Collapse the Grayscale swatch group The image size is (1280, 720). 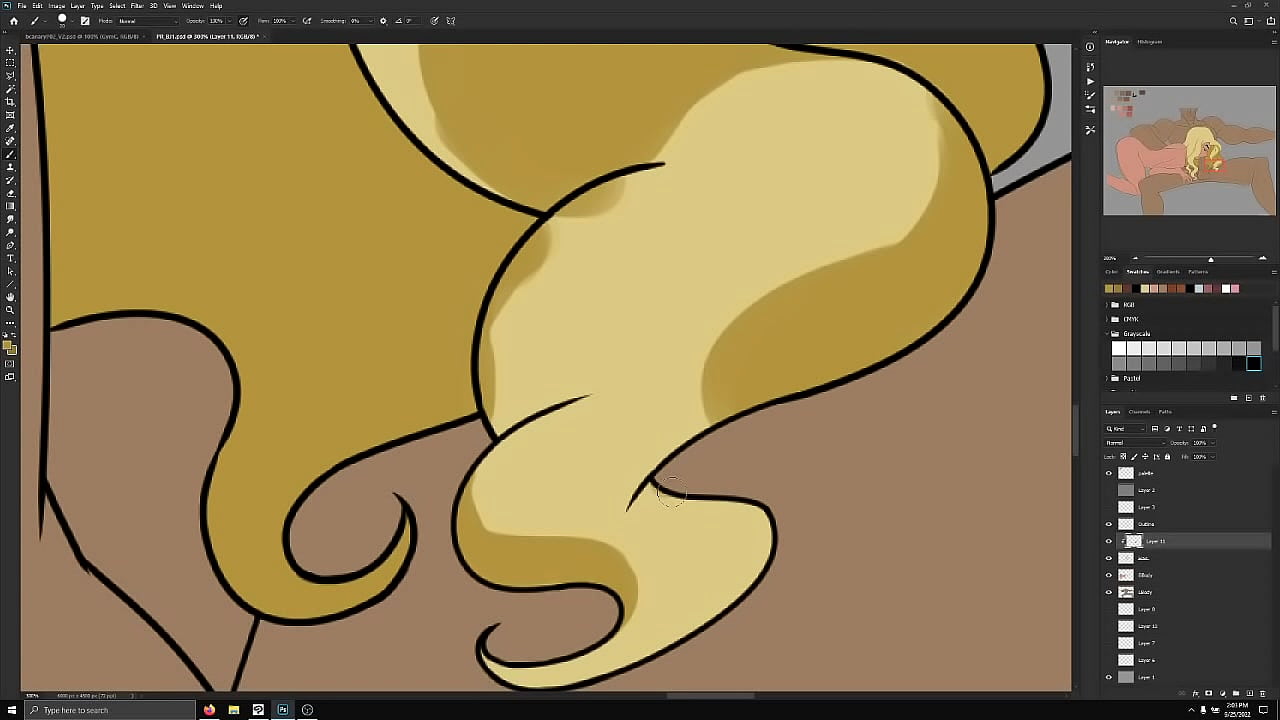(1107, 334)
